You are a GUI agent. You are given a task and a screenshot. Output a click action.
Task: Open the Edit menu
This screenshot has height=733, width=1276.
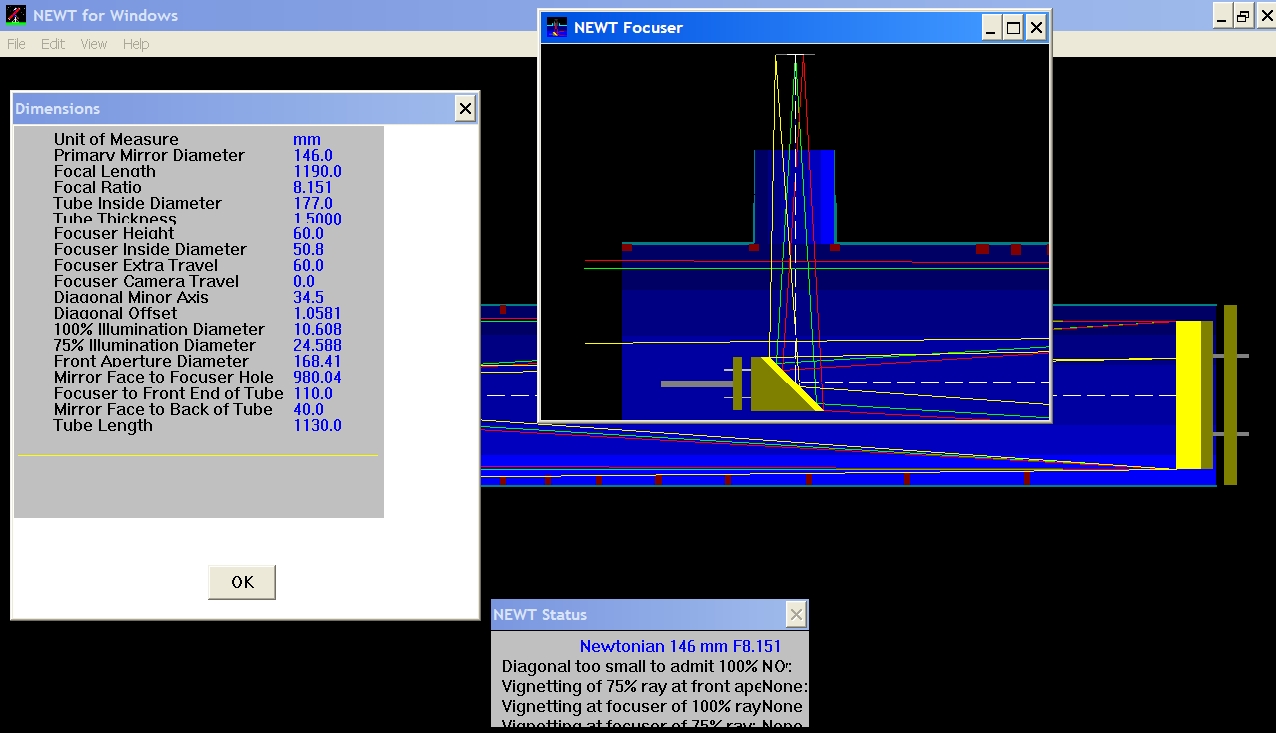click(x=53, y=44)
